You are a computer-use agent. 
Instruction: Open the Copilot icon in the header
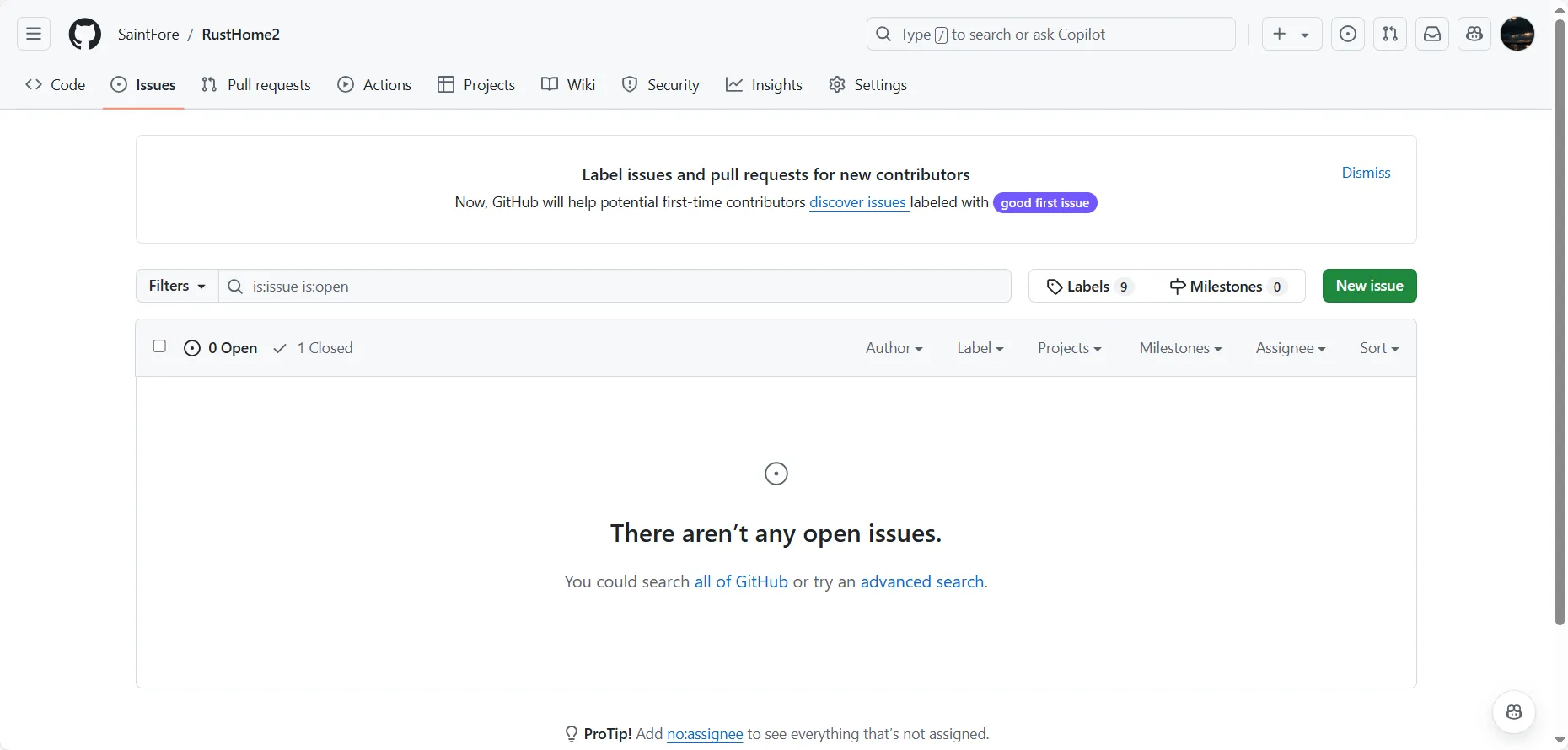1474,35
